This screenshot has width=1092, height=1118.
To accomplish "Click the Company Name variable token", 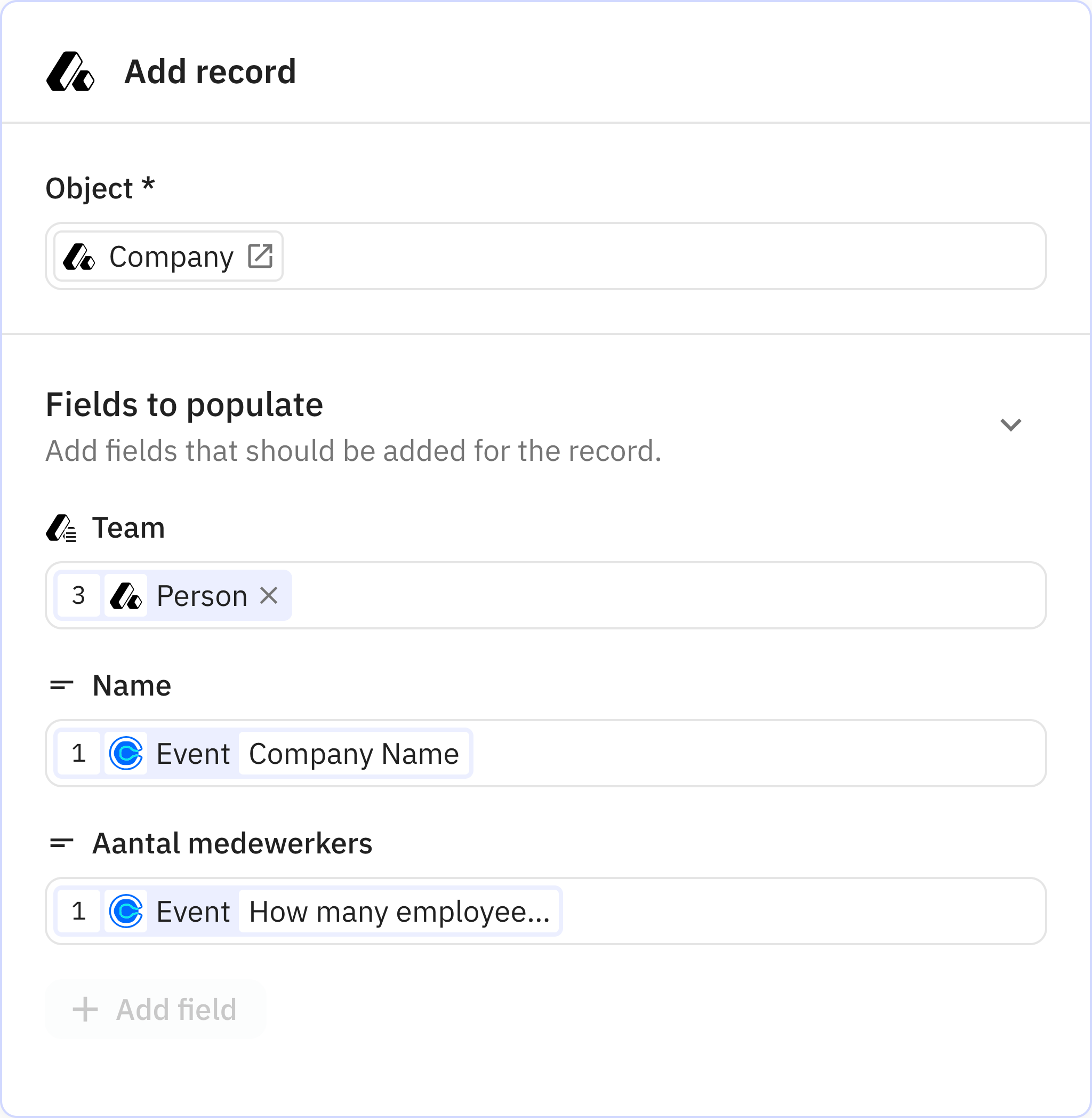I will (354, 753).
